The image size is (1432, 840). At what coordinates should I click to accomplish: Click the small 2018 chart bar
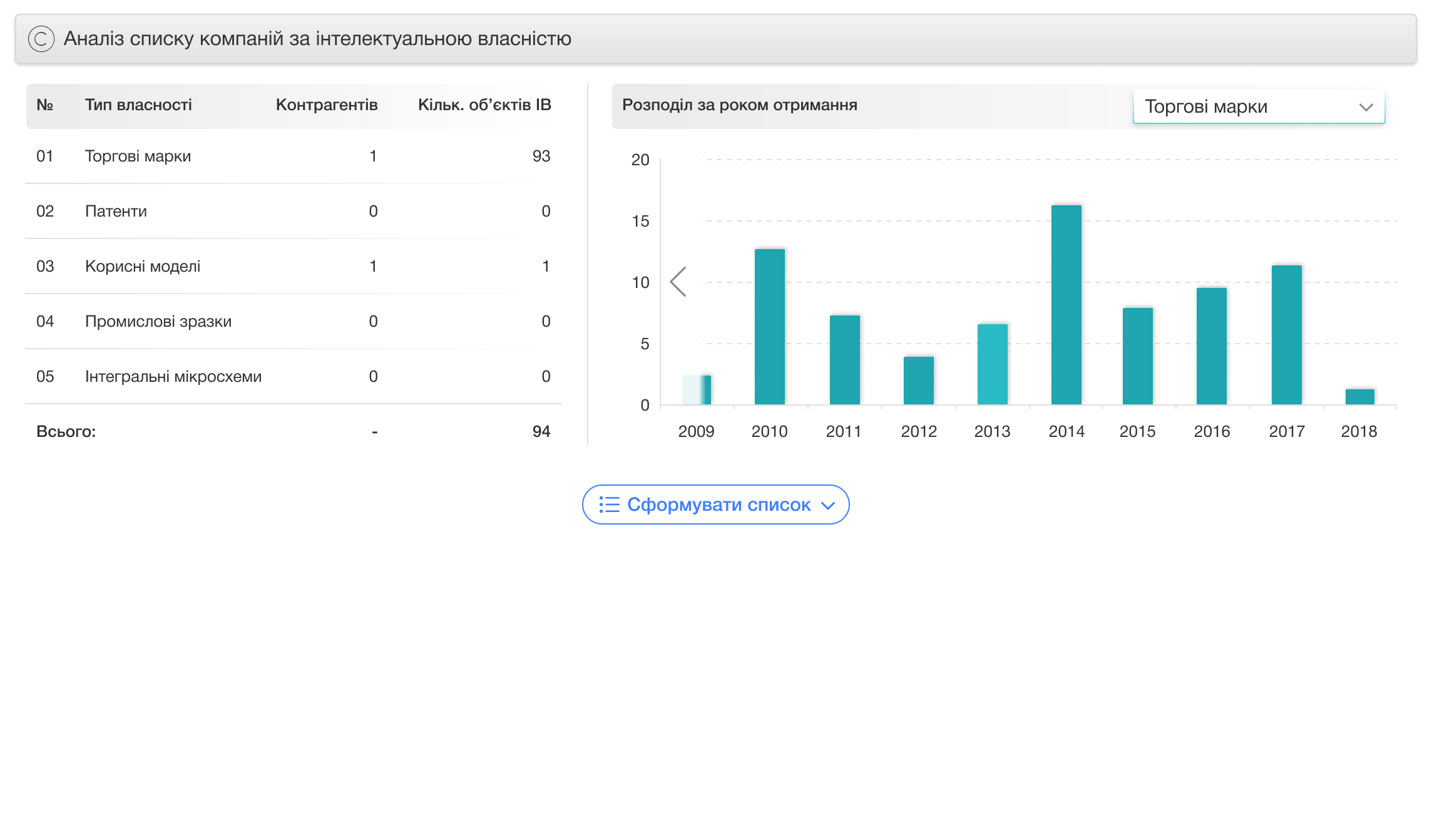coord(1359,397)
